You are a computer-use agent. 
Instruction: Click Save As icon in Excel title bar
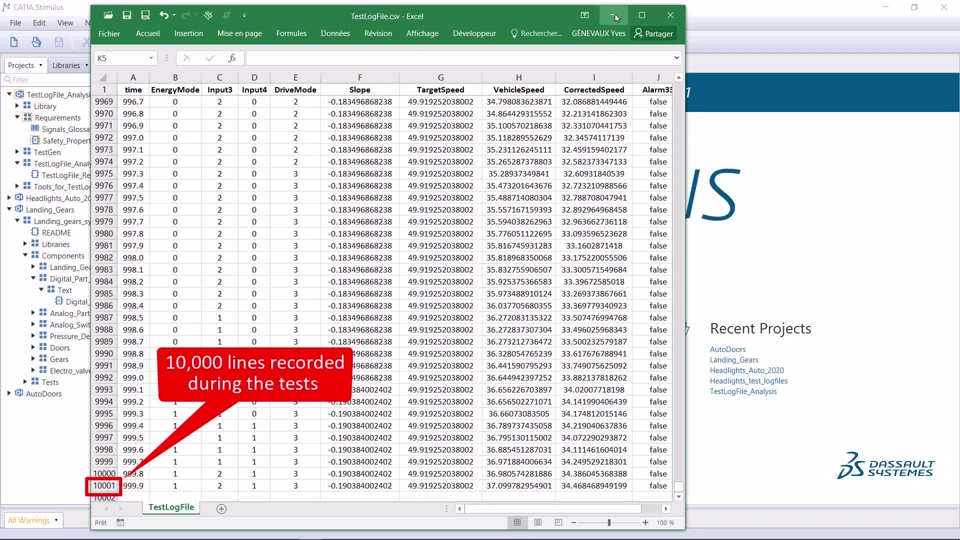point(145,15)
